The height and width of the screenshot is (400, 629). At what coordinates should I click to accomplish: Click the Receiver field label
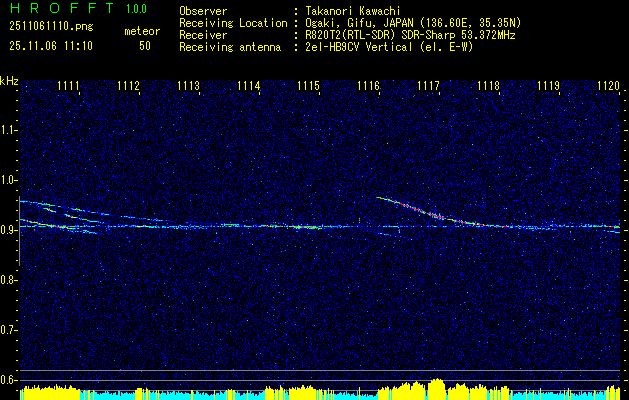point(203,35)
